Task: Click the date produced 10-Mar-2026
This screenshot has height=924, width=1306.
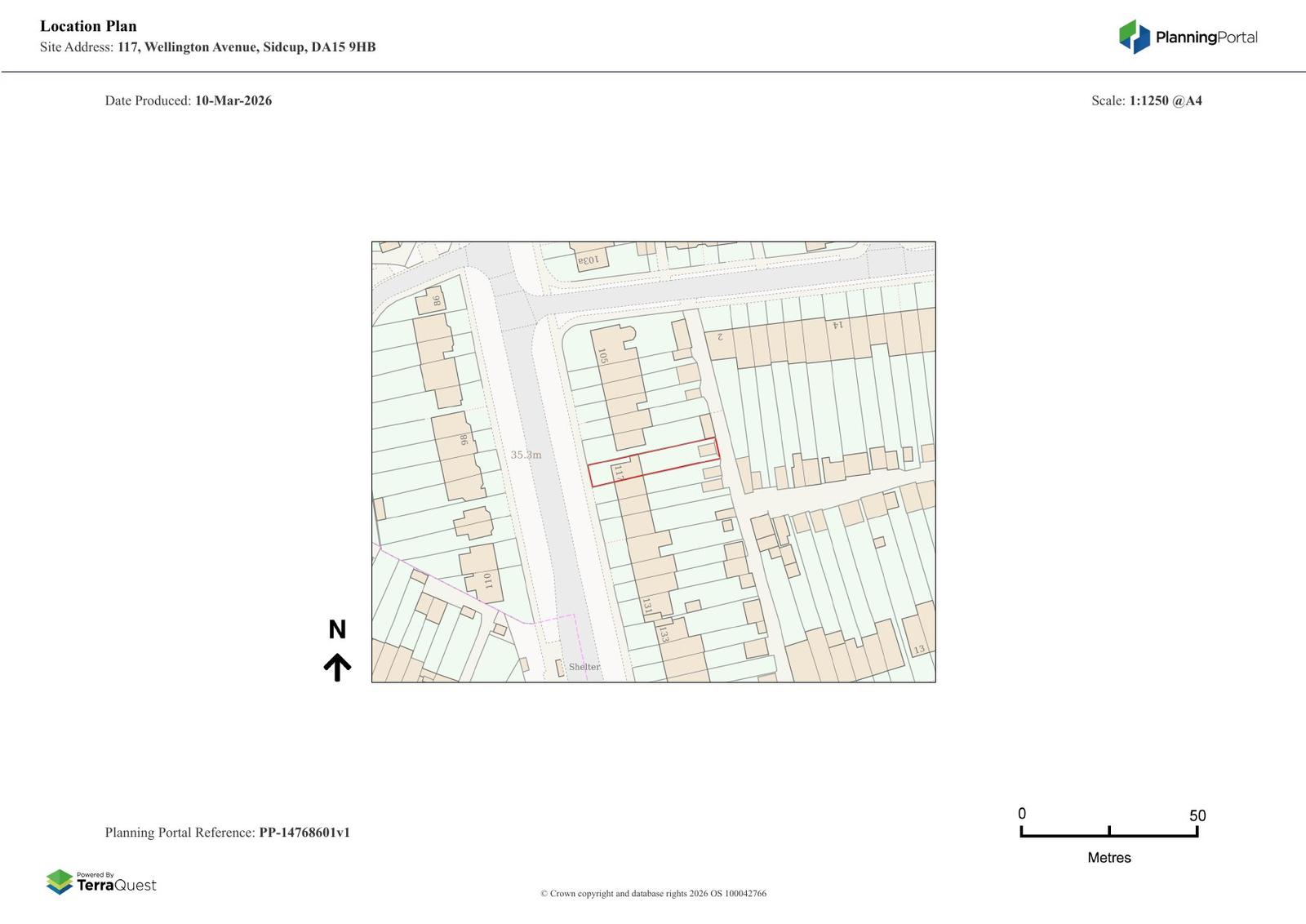Action: coord(233,100)
